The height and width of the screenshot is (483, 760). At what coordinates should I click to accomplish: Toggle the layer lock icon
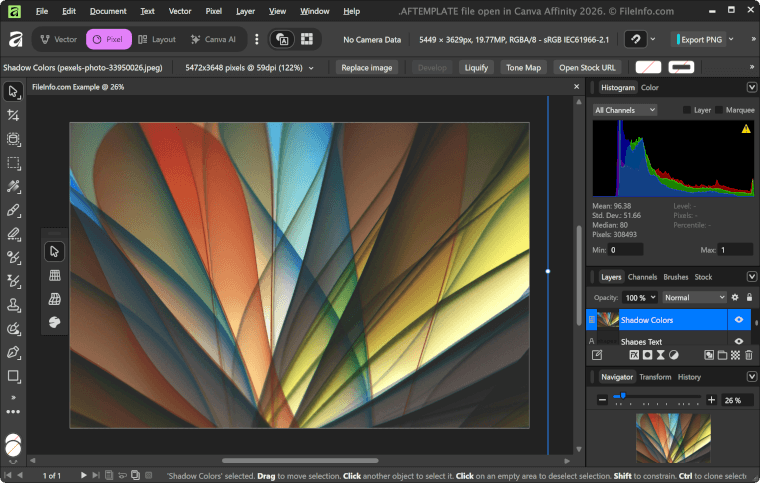pyautogui.click(x=749, y=297)
